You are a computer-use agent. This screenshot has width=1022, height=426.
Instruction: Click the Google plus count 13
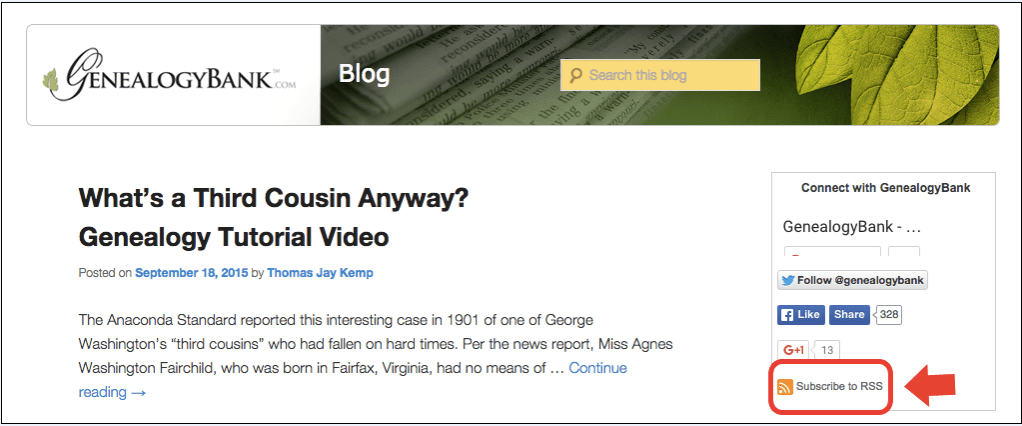[x=827, y=350]
